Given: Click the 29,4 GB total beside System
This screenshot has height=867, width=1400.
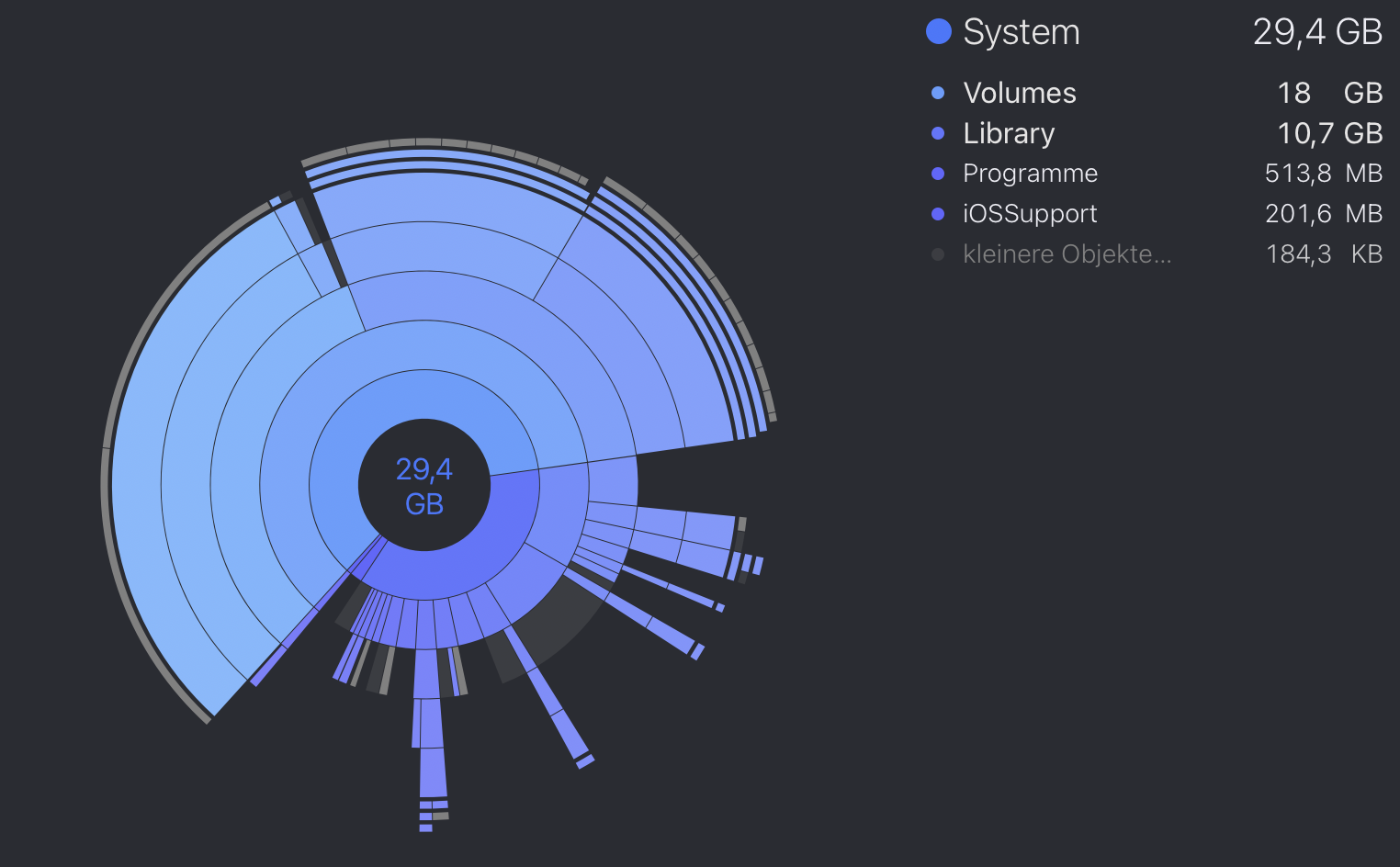Looking at the screenshot, I should tap(1317, 32).
